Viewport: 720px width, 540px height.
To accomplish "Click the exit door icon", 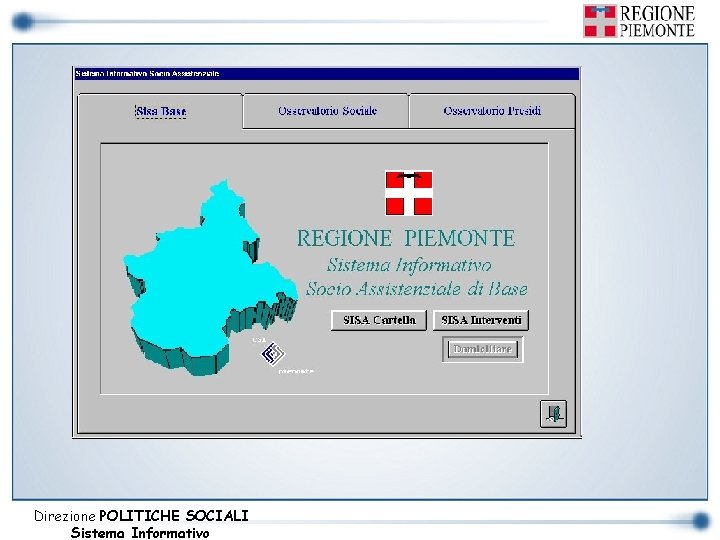I will (553, 414).
